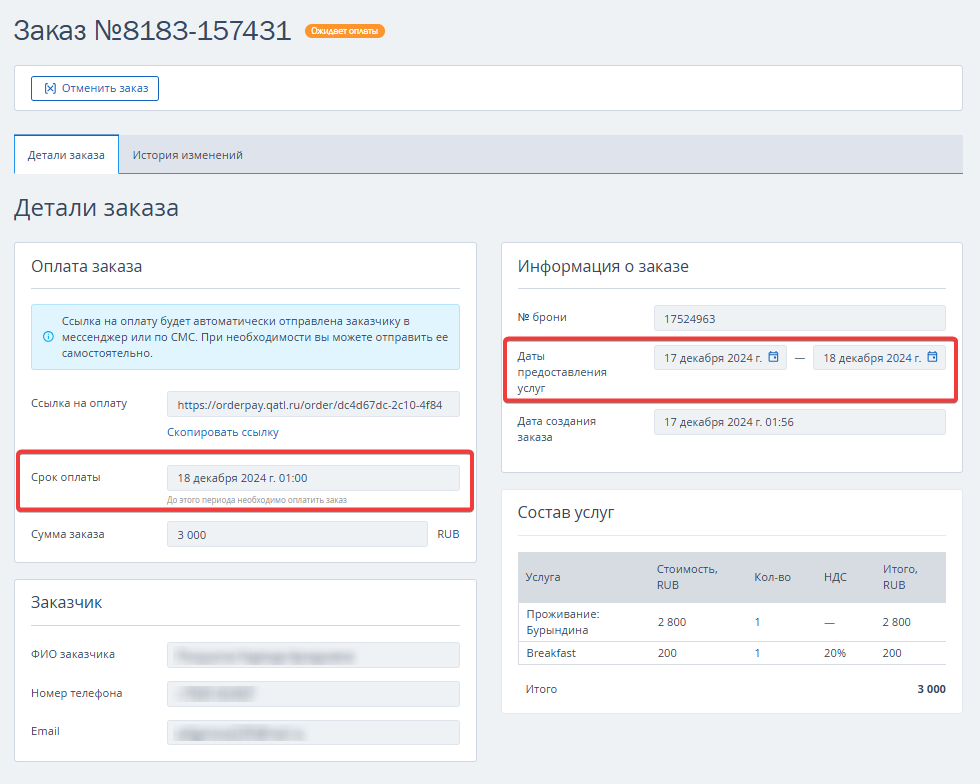
Task: Click the start date field 17 декабря 2024
Action: [x=720, y=358]
